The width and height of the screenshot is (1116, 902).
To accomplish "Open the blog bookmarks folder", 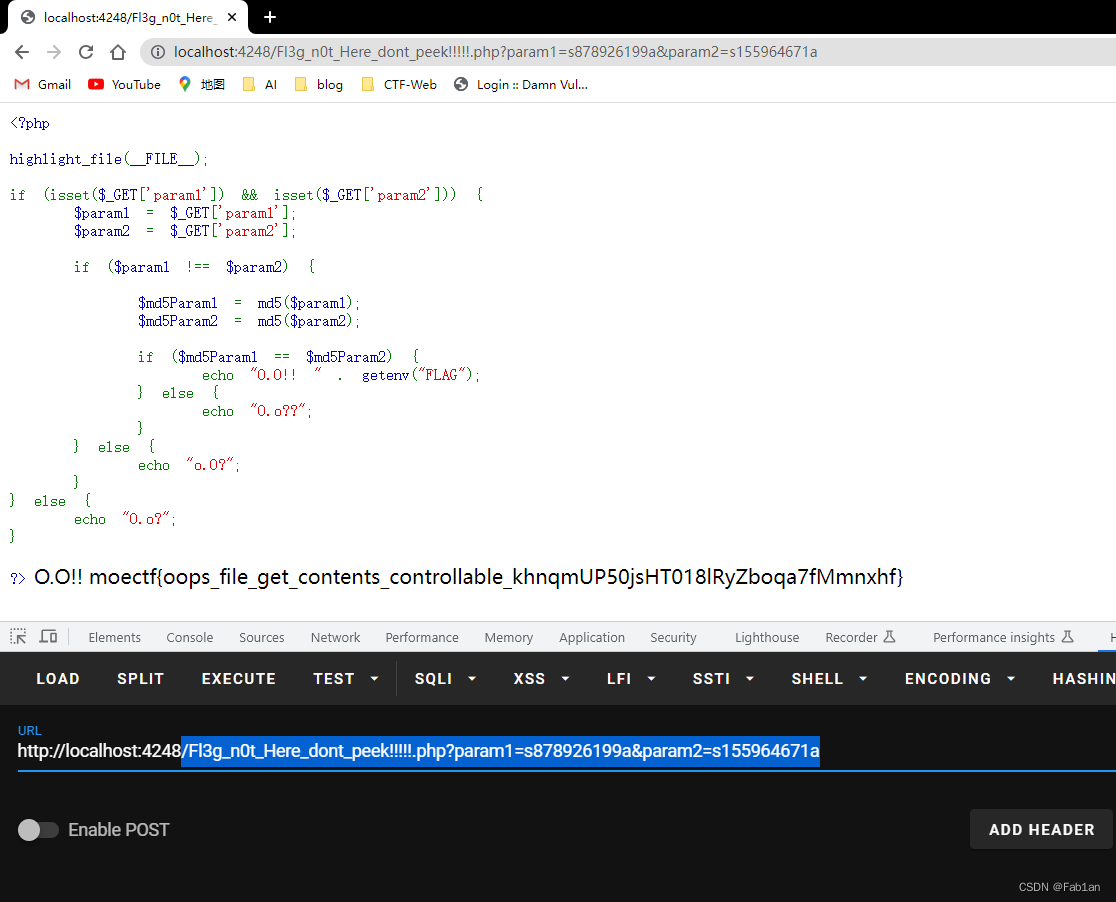I will tap(319, 85).
